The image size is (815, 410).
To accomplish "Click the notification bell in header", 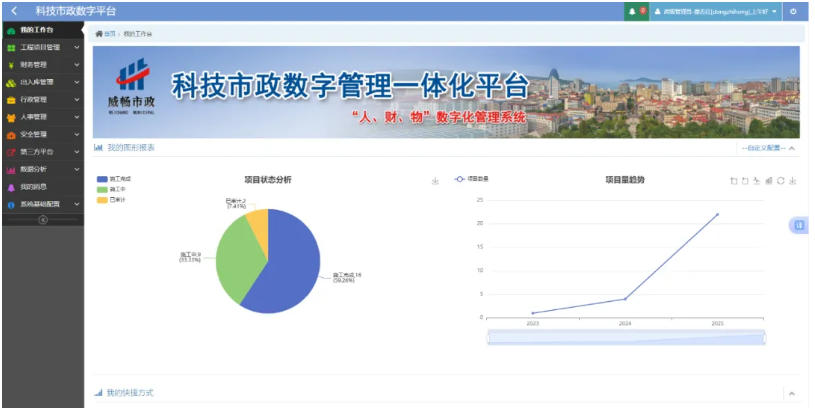I will pyautogui.click(x=632, y=11).
